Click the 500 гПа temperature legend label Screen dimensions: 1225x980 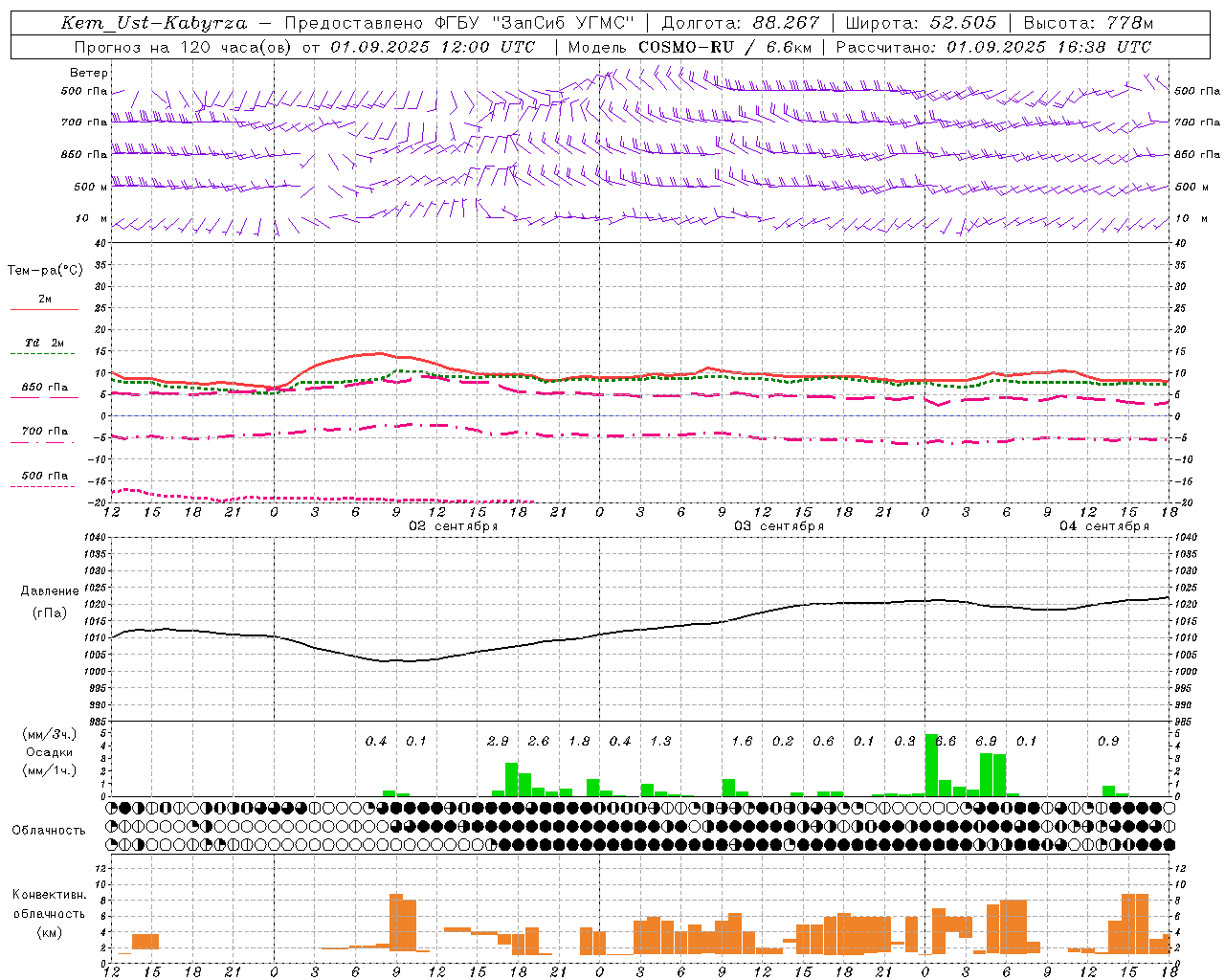44,476
